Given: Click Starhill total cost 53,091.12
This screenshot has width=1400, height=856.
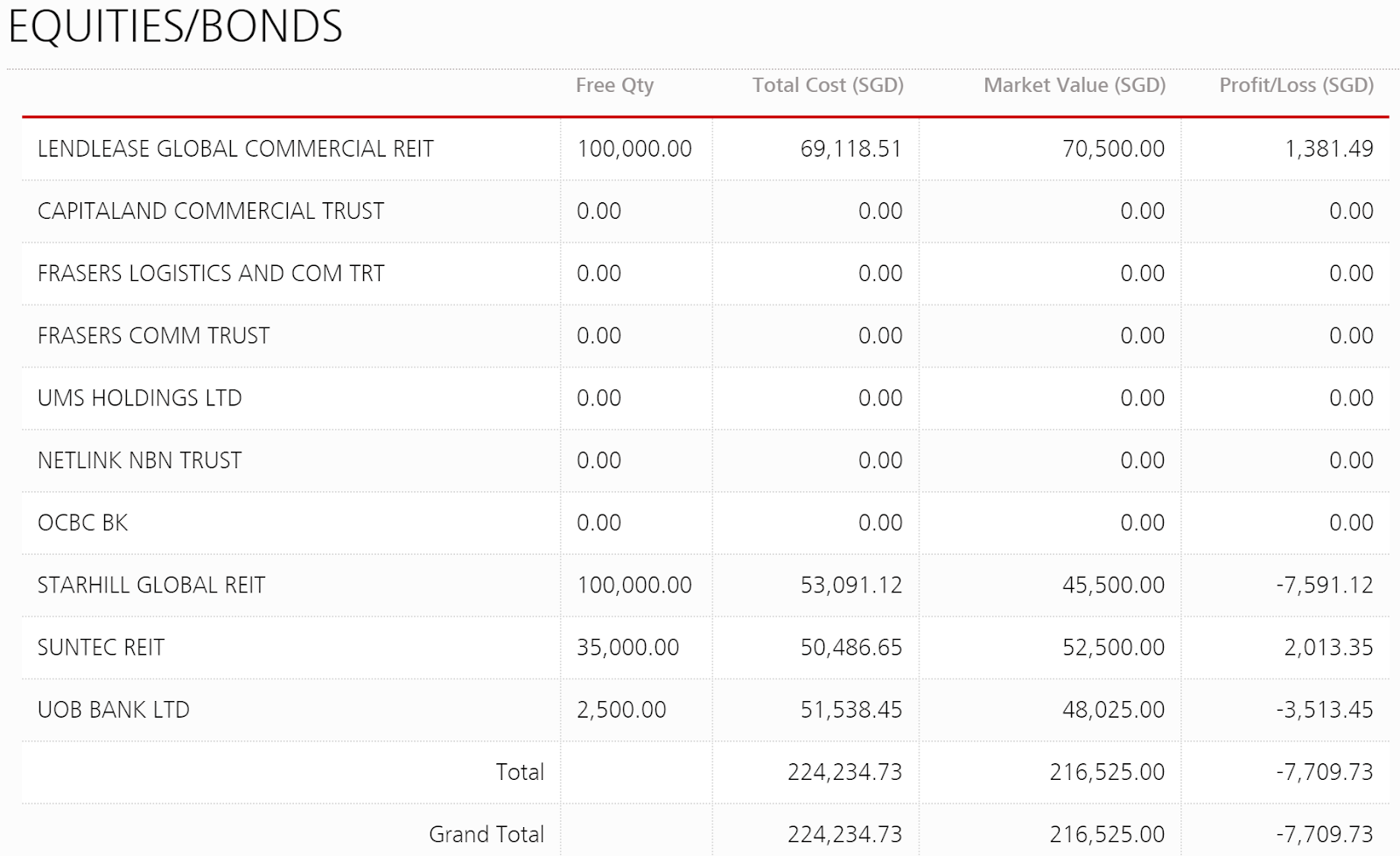Looking at the screenshot, I should (850, 585).
